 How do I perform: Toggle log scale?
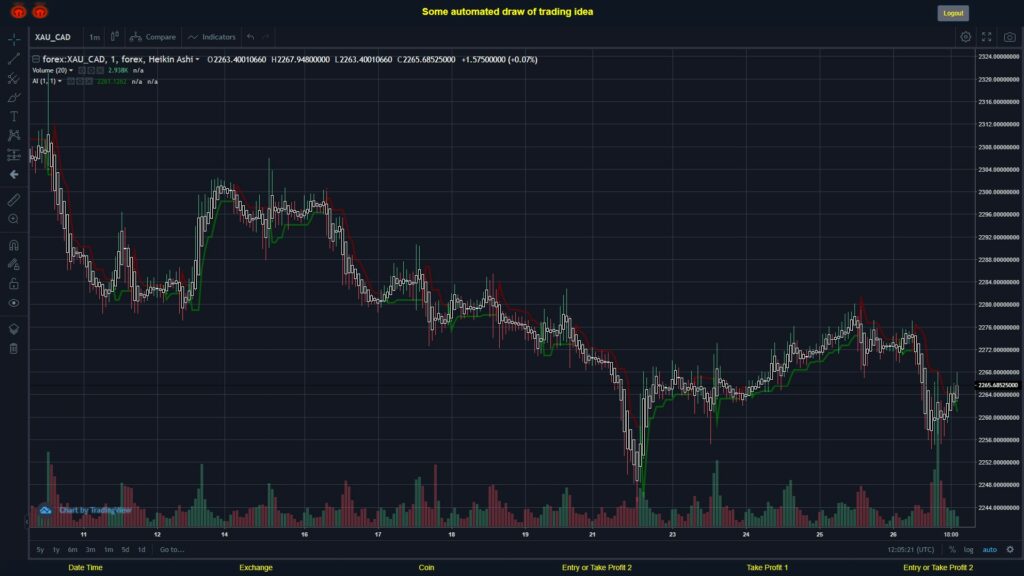pos(968,550)
